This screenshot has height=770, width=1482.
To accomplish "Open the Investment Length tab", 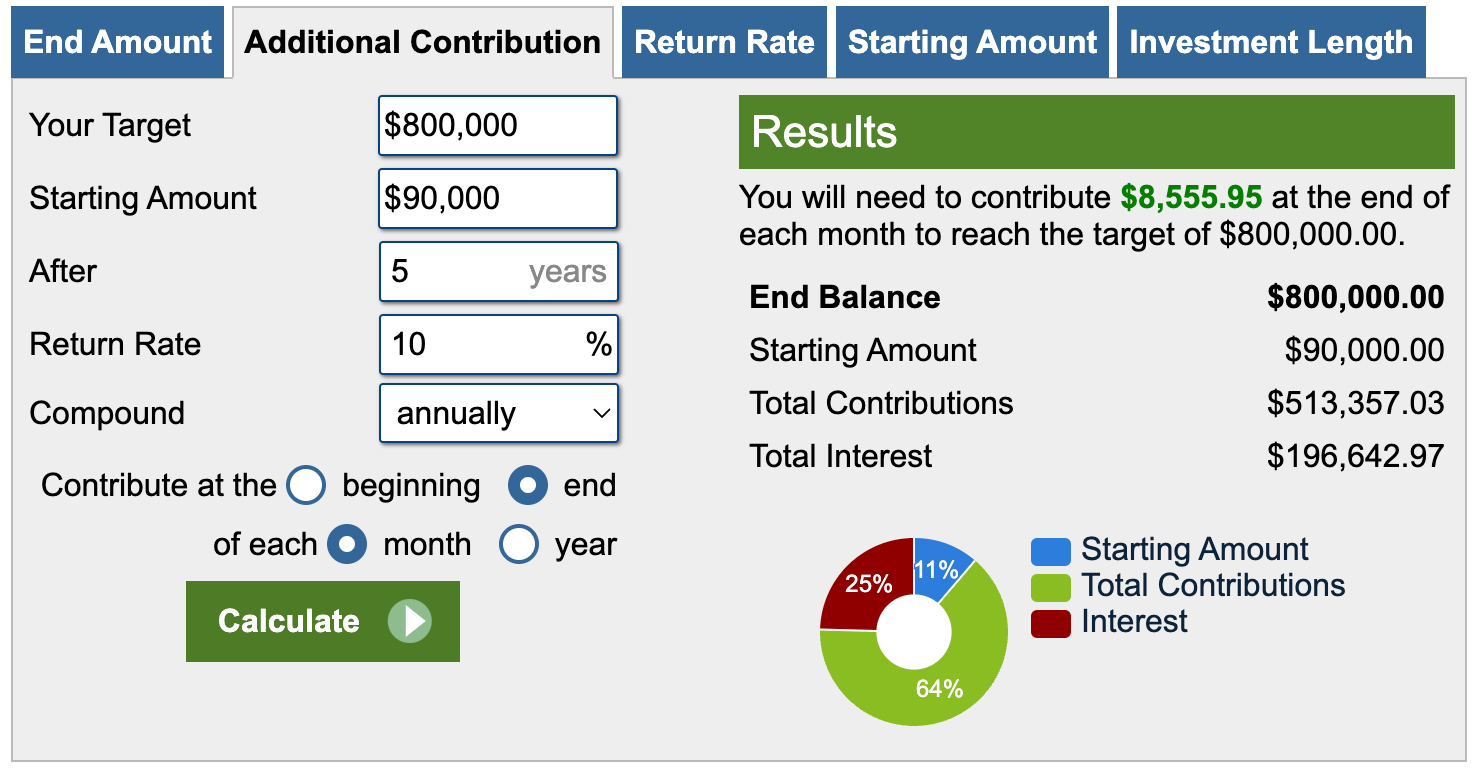I will [x=1271, y=42].
